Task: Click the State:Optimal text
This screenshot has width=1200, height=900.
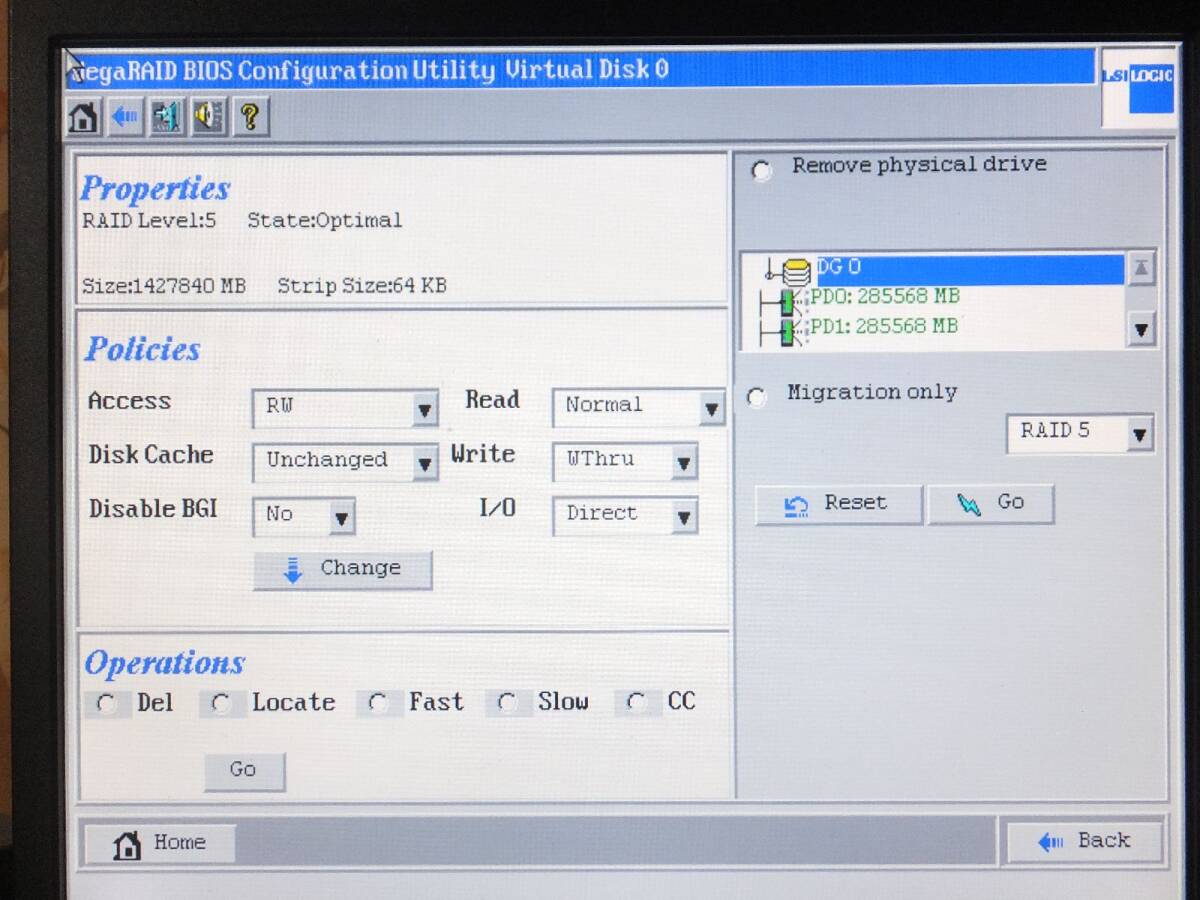Action: [325, 221]
